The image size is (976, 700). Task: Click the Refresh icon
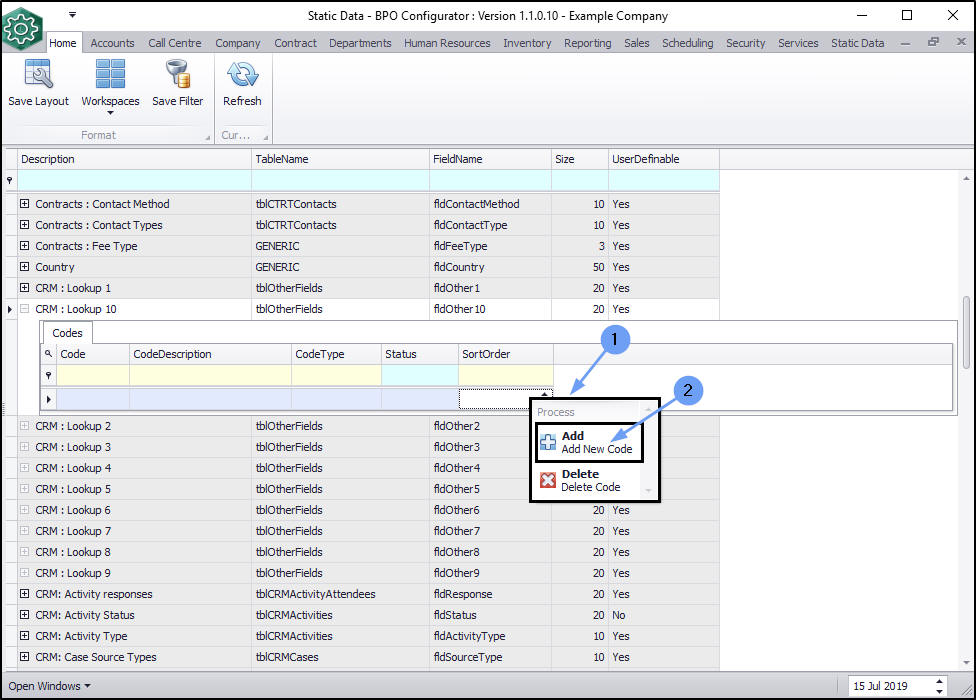click(x=242, y=75)
